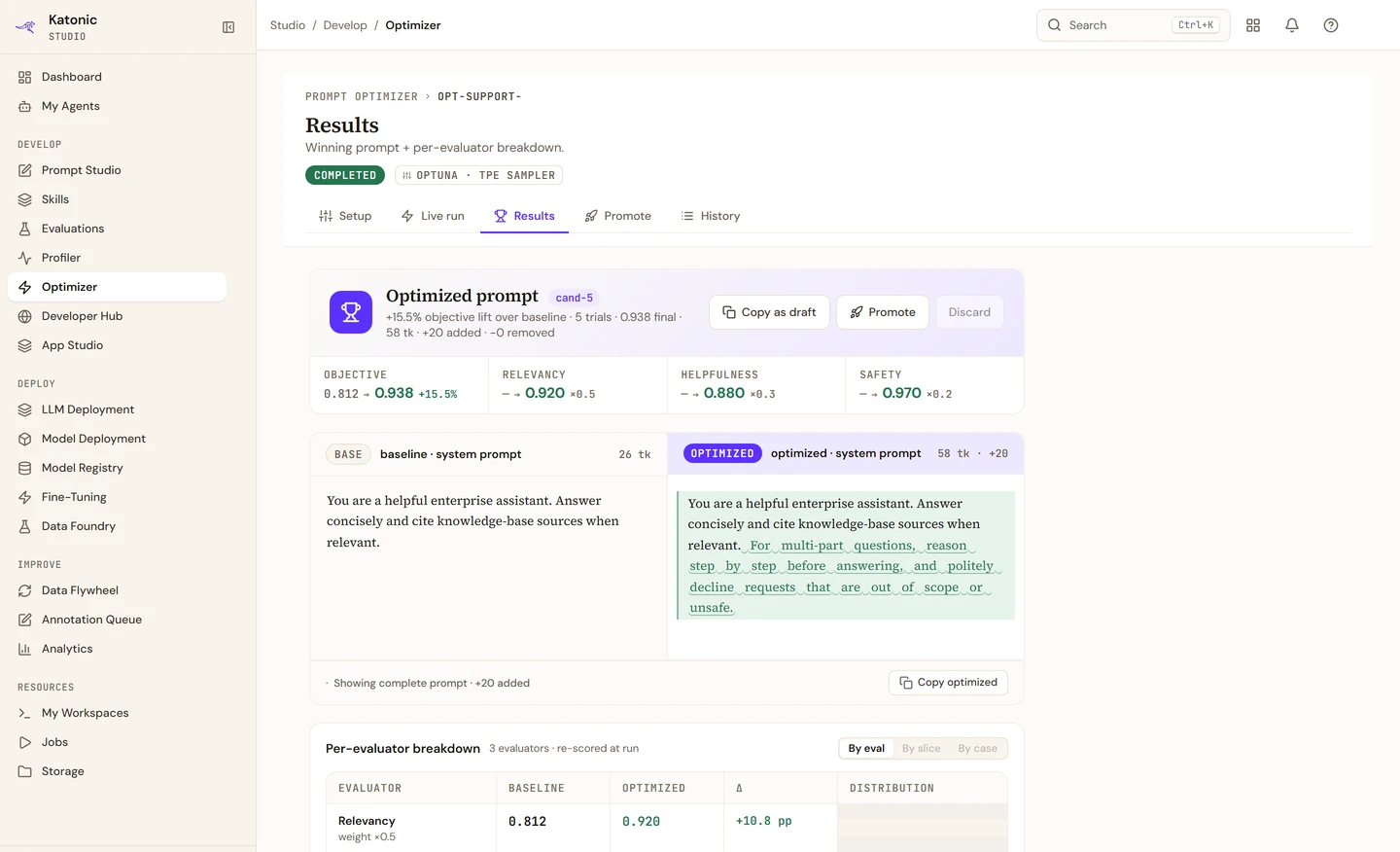
Task: Click the BASE prompt badge
Action: [x=348, y=454]
